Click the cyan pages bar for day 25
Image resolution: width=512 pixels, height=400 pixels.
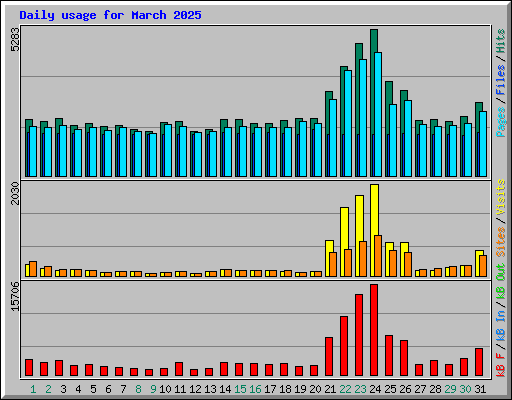coord(393,141)
